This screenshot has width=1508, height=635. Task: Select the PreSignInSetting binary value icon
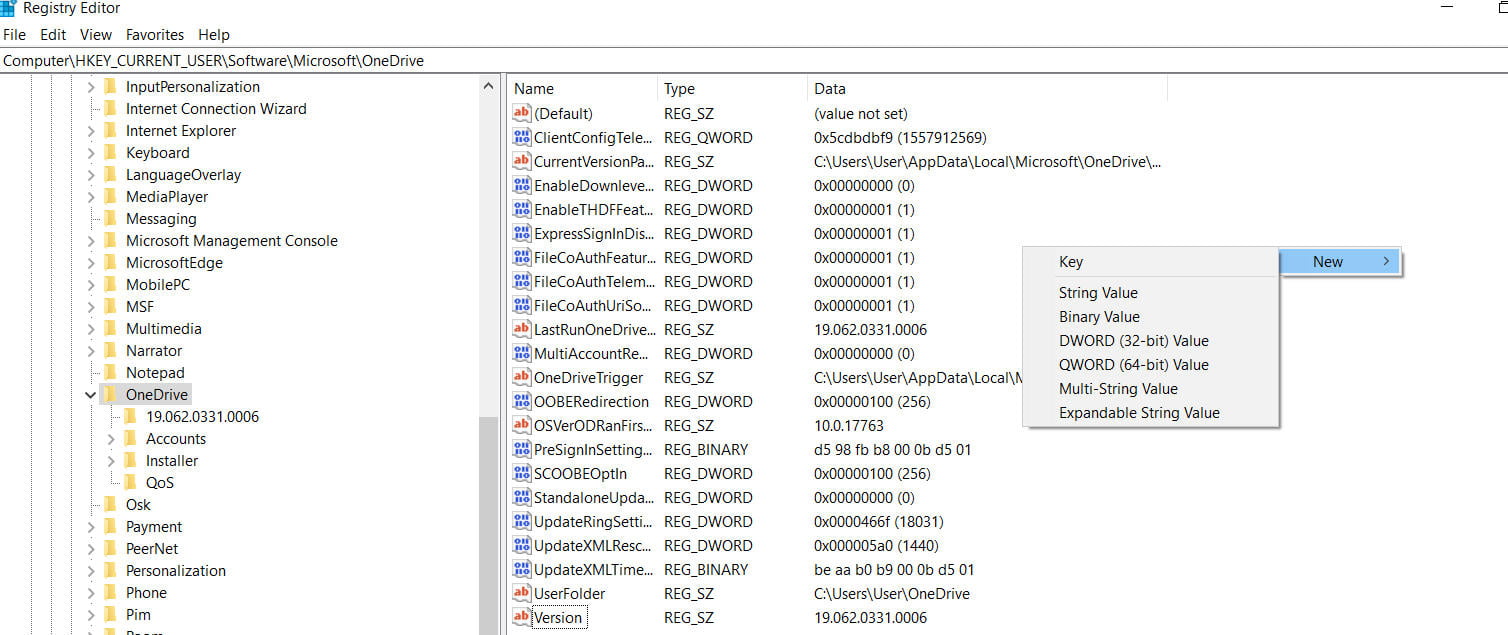(521, 450)
